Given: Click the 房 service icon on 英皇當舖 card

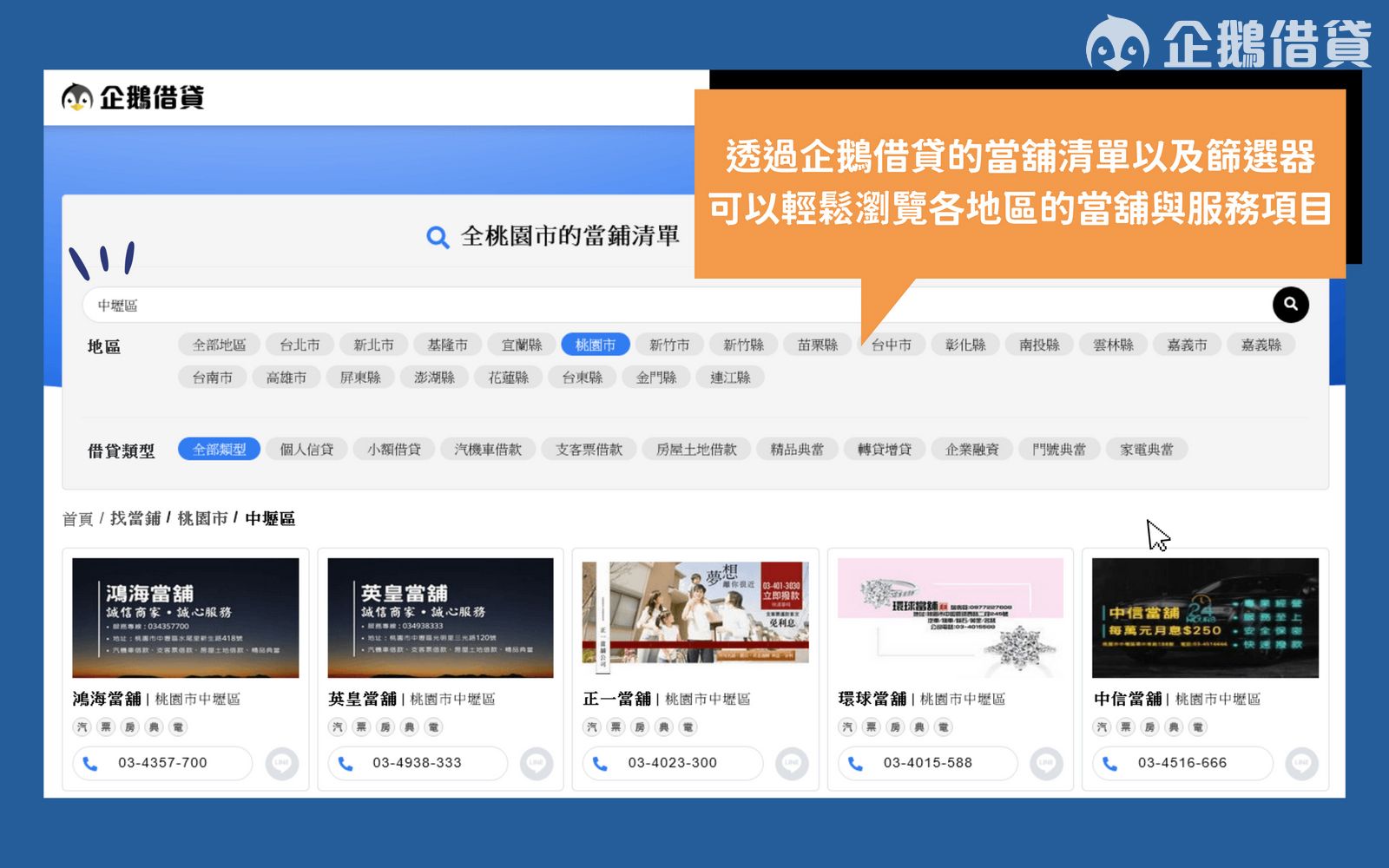Looking at the screenshot, I should [385, 727].
